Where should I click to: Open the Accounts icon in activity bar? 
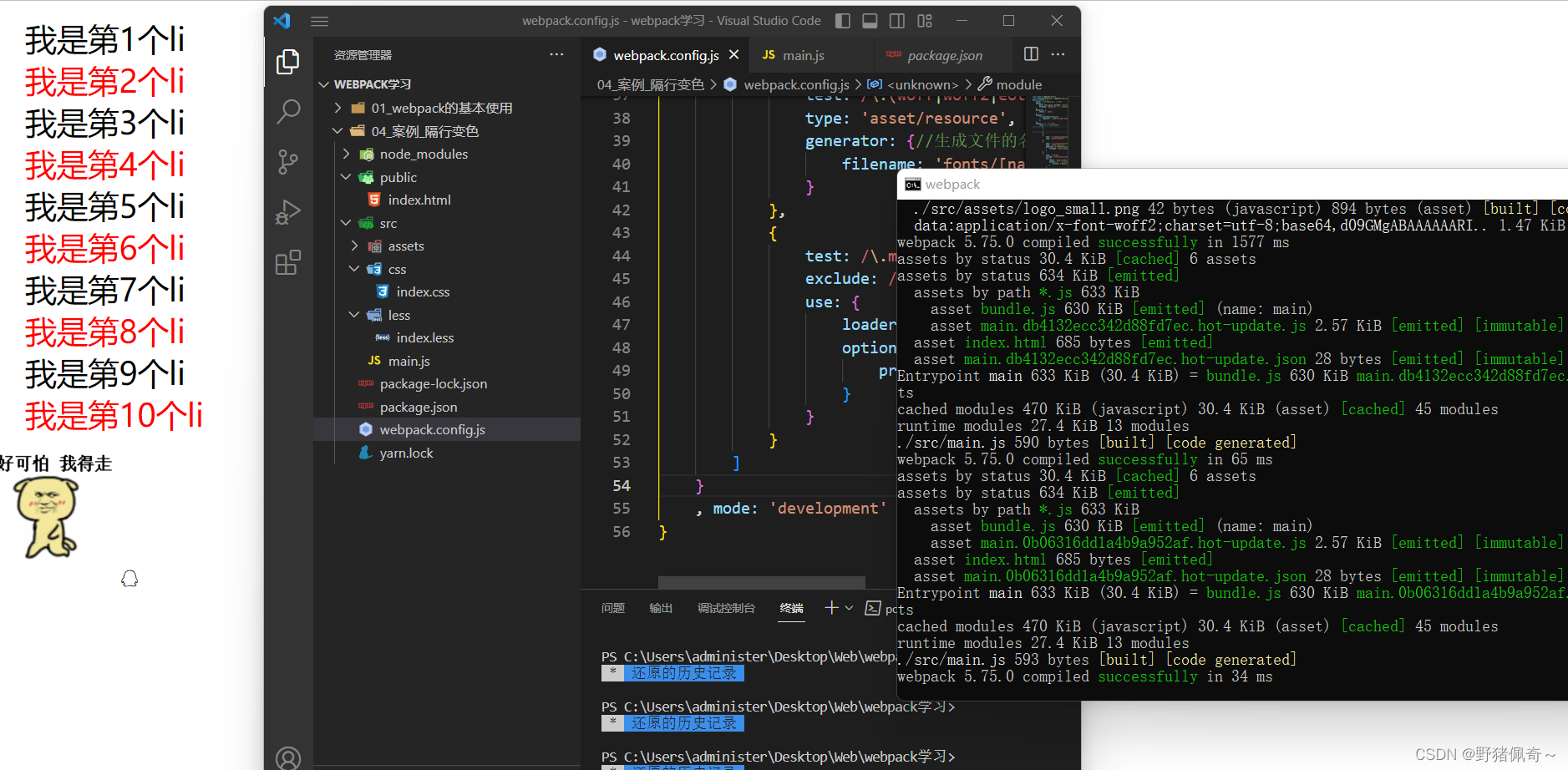tap(288, 757)
